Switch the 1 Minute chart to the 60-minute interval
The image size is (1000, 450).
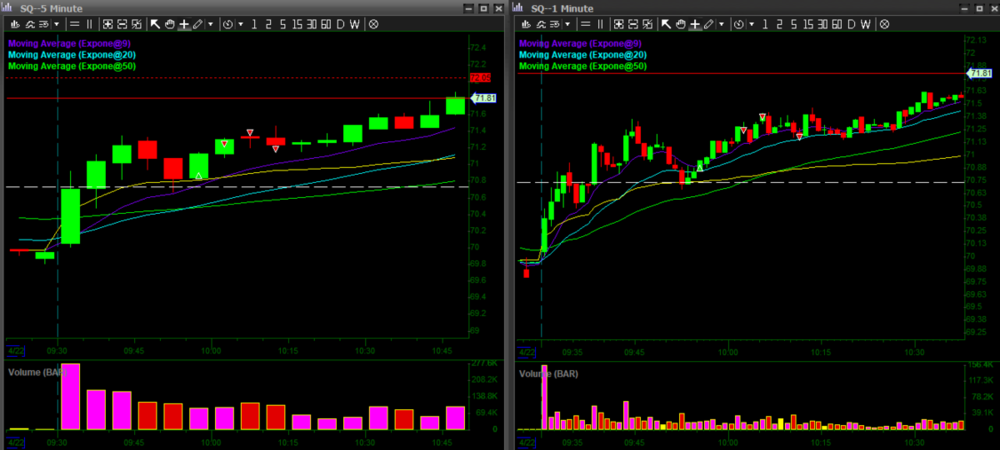point(834,23)
